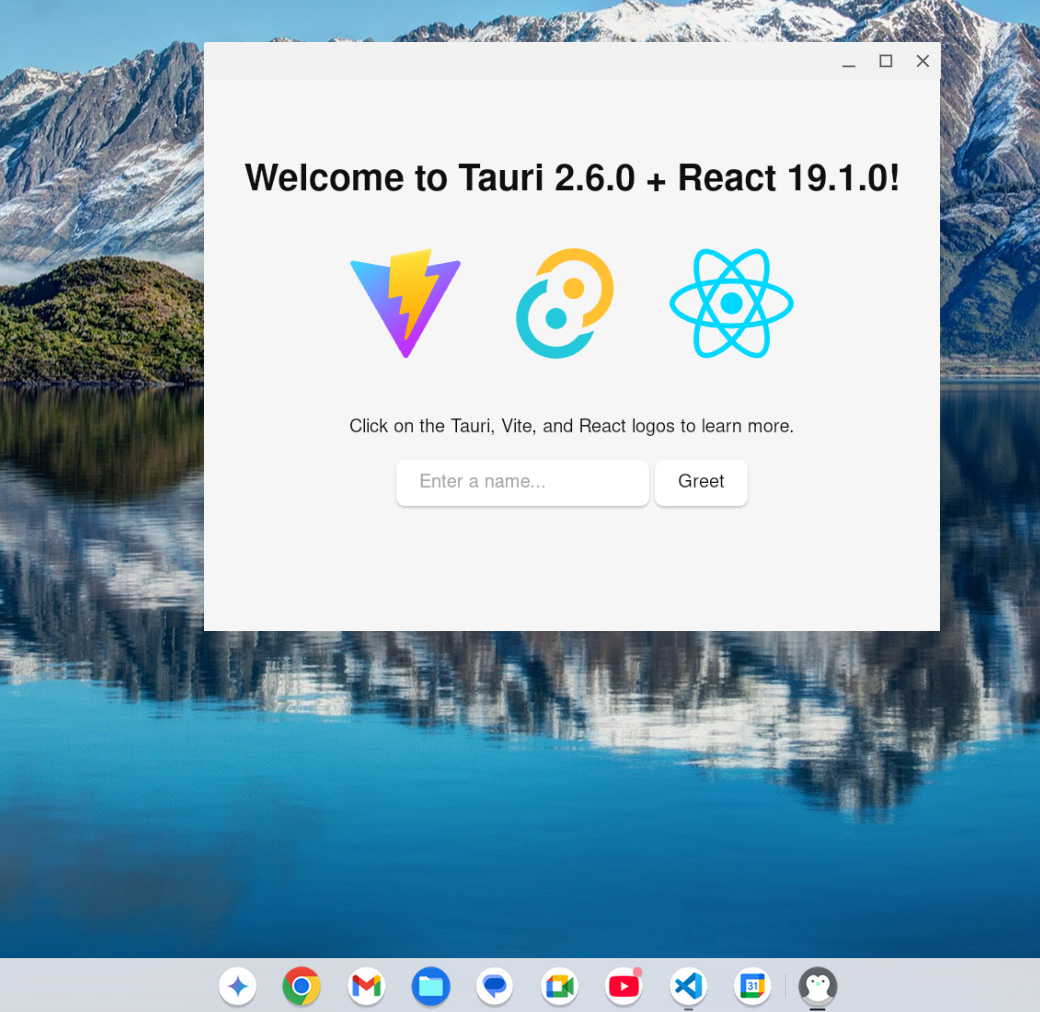Open Google Calendar from the shelf
This screenshot has height=1012, width=1040.
(752, 986)
